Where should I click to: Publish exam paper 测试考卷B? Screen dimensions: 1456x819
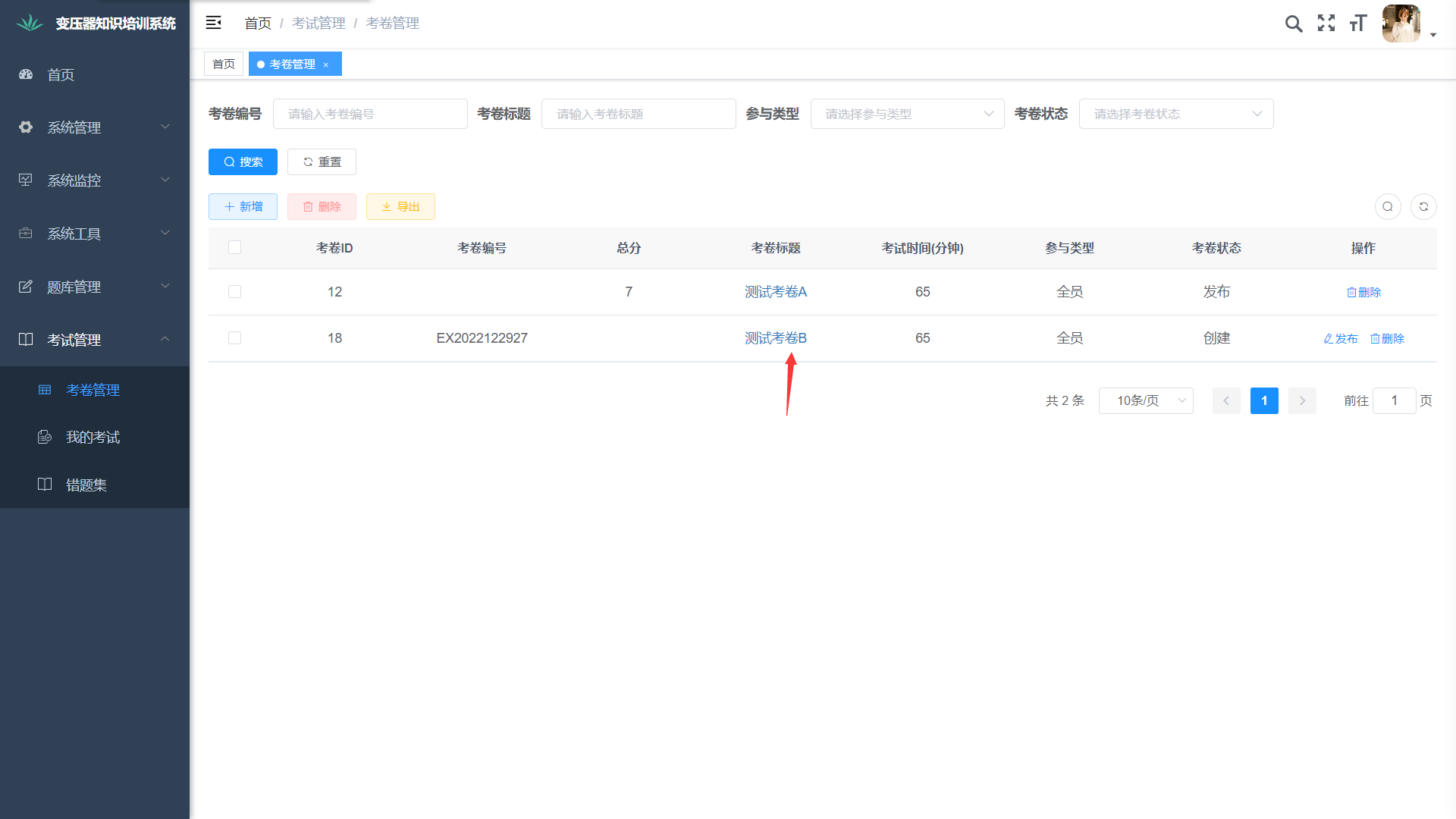tap(1341, 338)
